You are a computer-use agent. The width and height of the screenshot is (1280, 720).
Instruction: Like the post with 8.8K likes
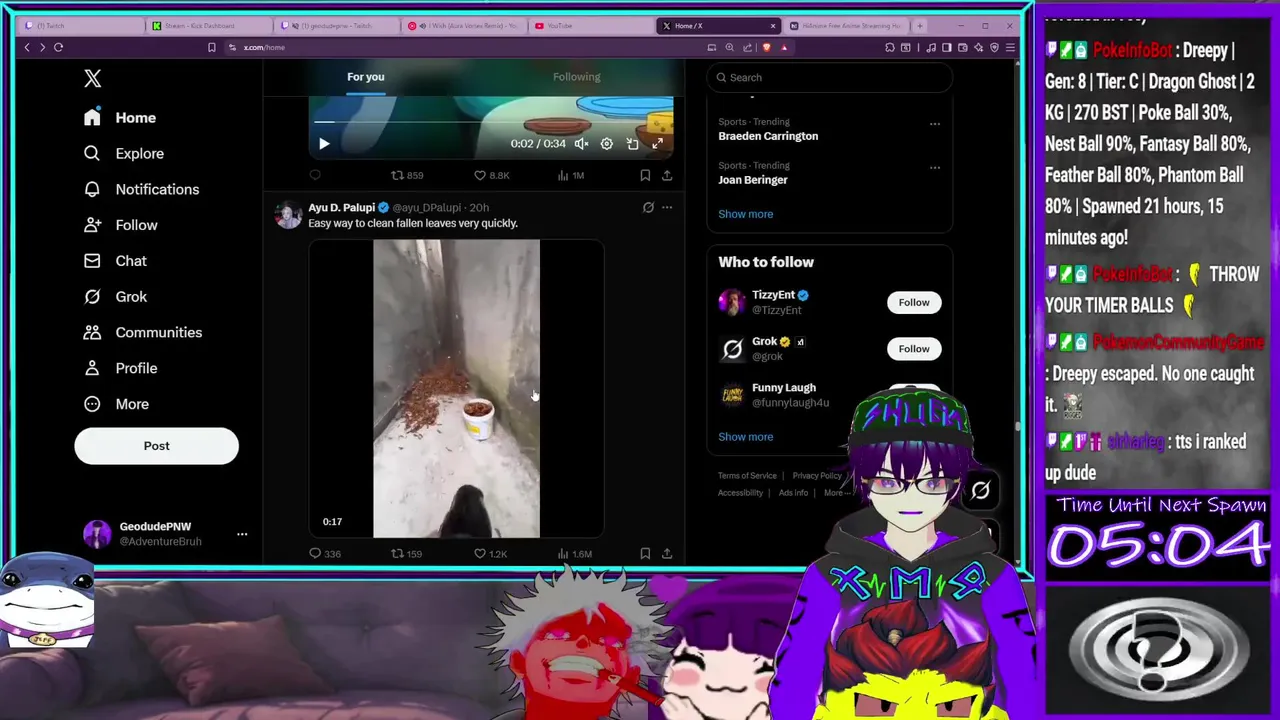(491, 175)
